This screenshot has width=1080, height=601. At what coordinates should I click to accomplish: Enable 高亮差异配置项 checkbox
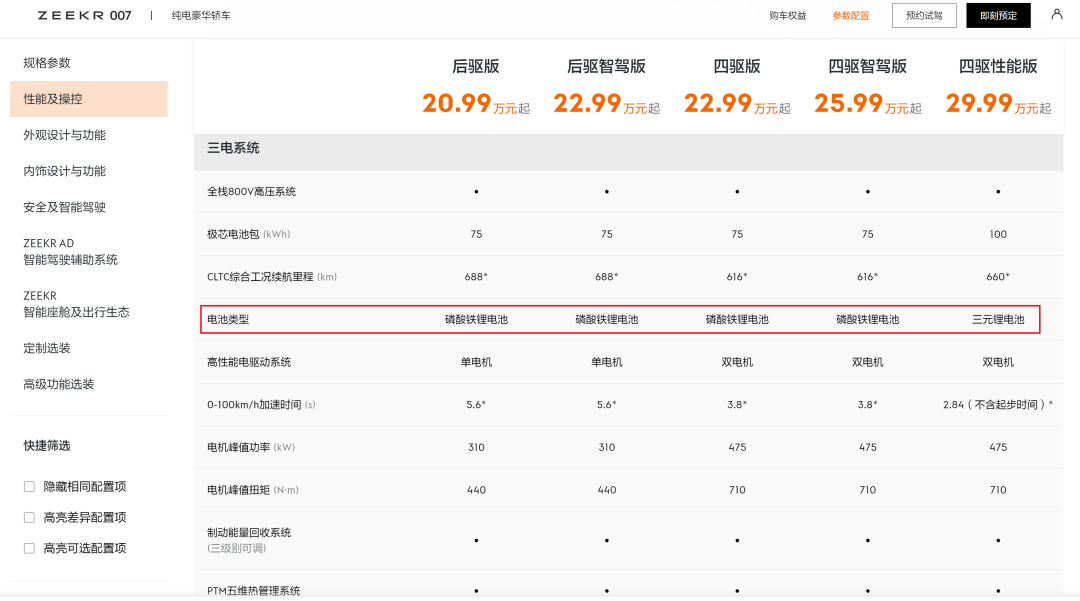[29, 518]
